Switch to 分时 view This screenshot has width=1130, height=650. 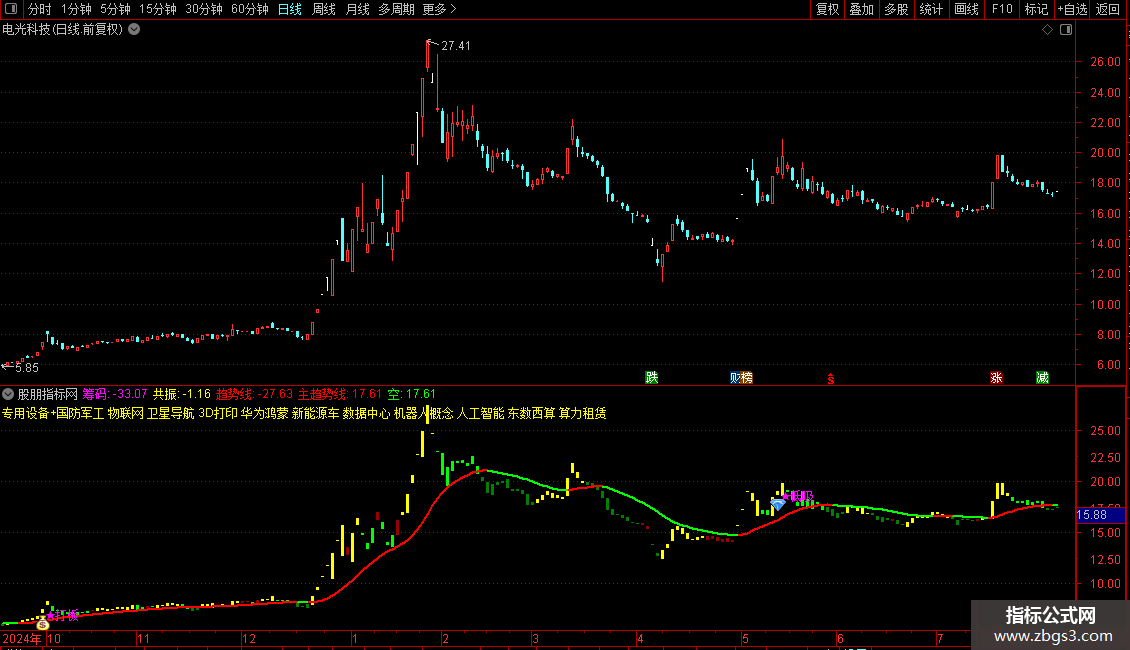40,9
